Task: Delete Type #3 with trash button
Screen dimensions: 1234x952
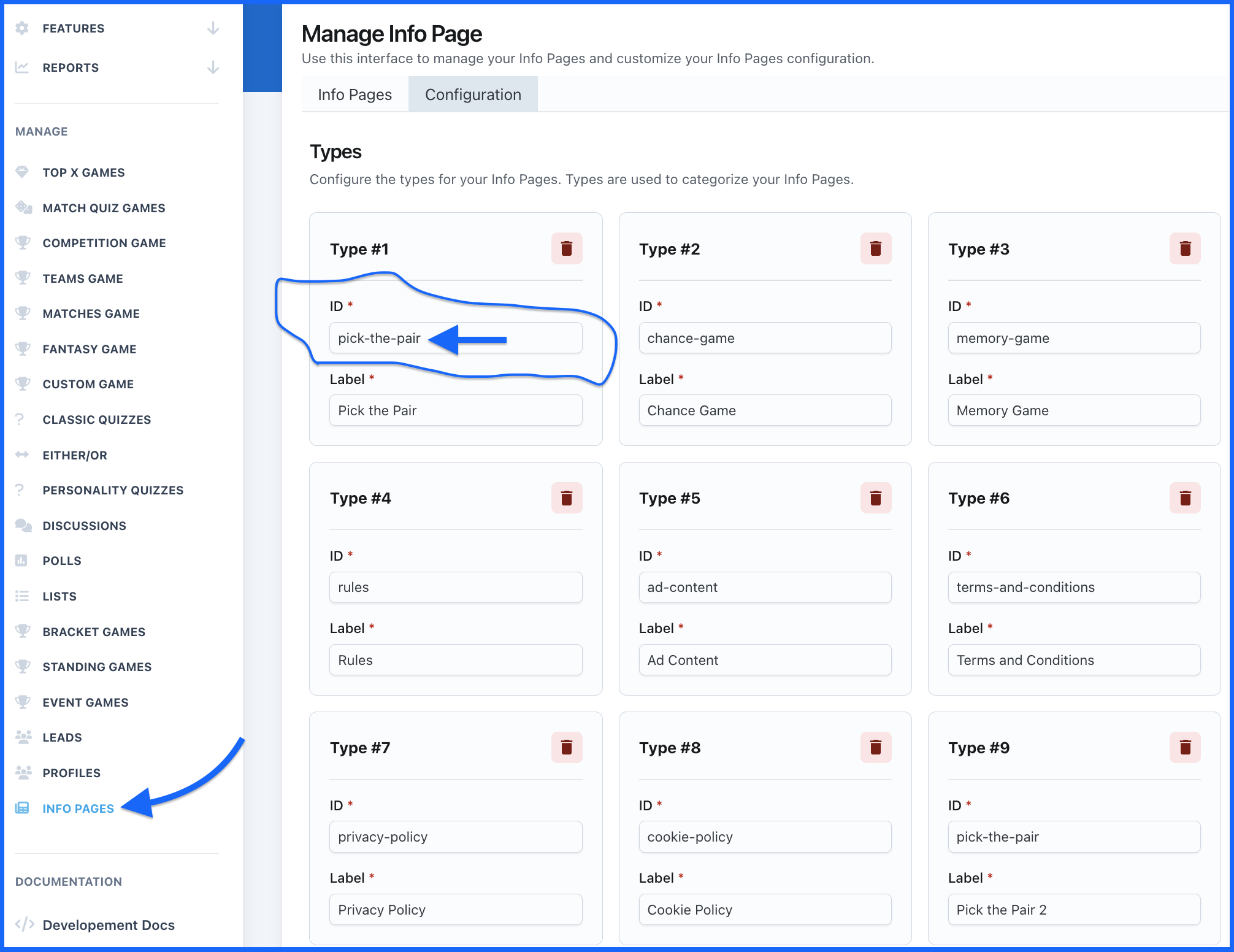Action: tap(1184, 248)
